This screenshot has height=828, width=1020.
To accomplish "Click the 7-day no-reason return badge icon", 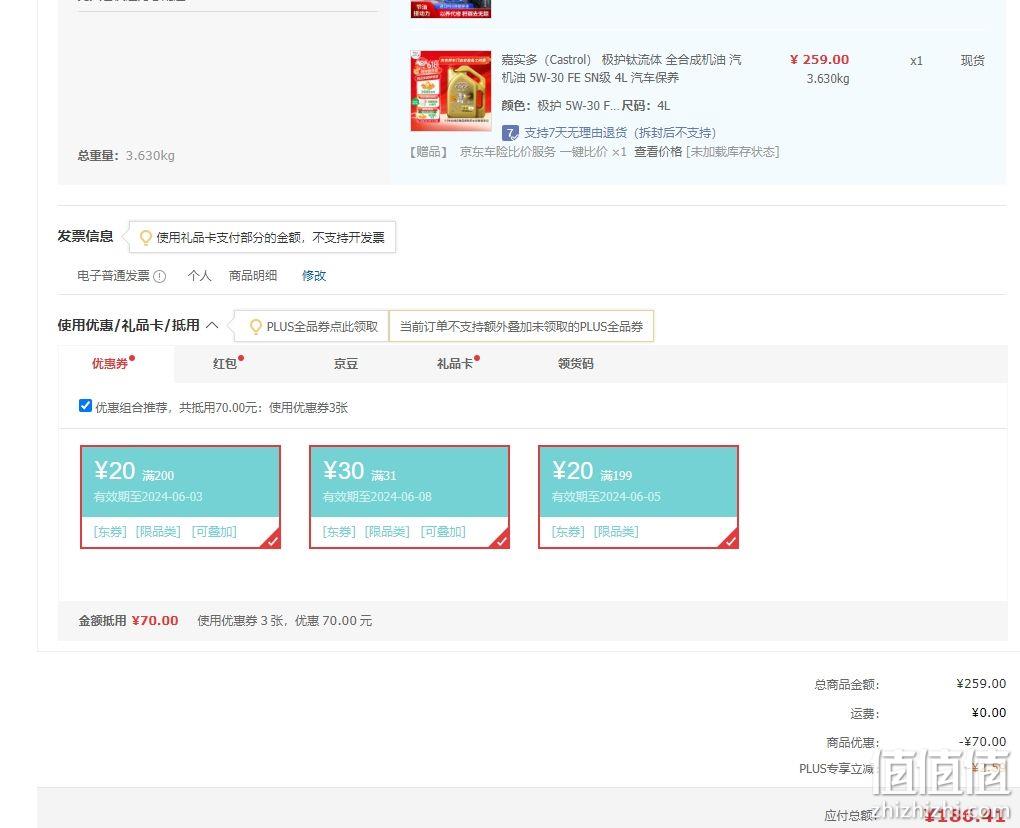I will [510, 133].
